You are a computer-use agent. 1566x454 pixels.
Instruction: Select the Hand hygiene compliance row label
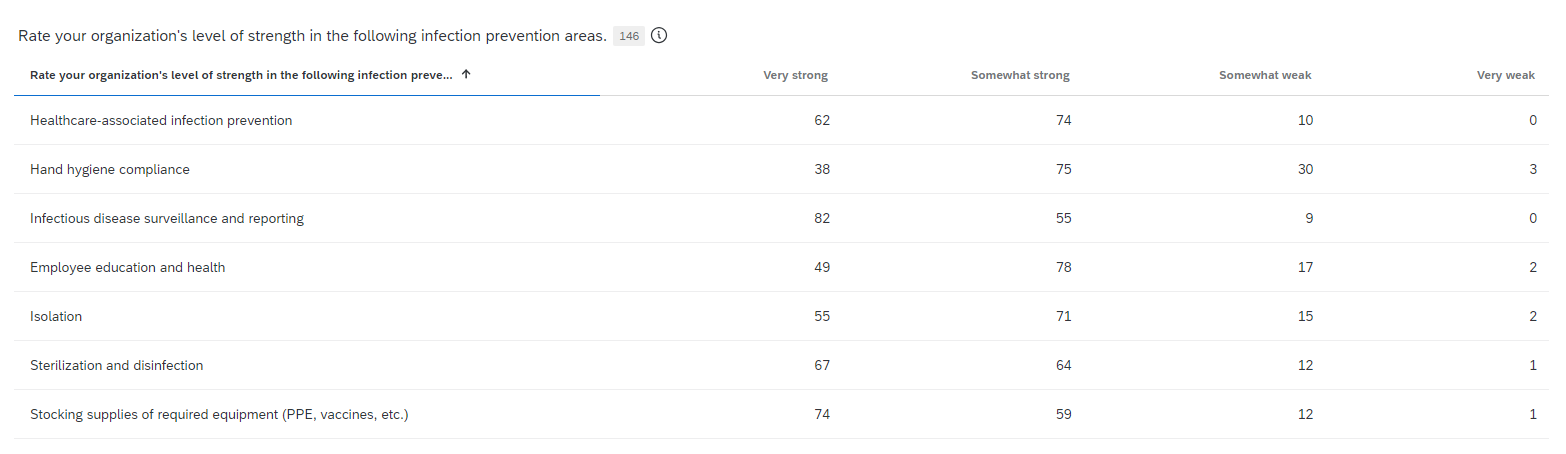[110, 170]
